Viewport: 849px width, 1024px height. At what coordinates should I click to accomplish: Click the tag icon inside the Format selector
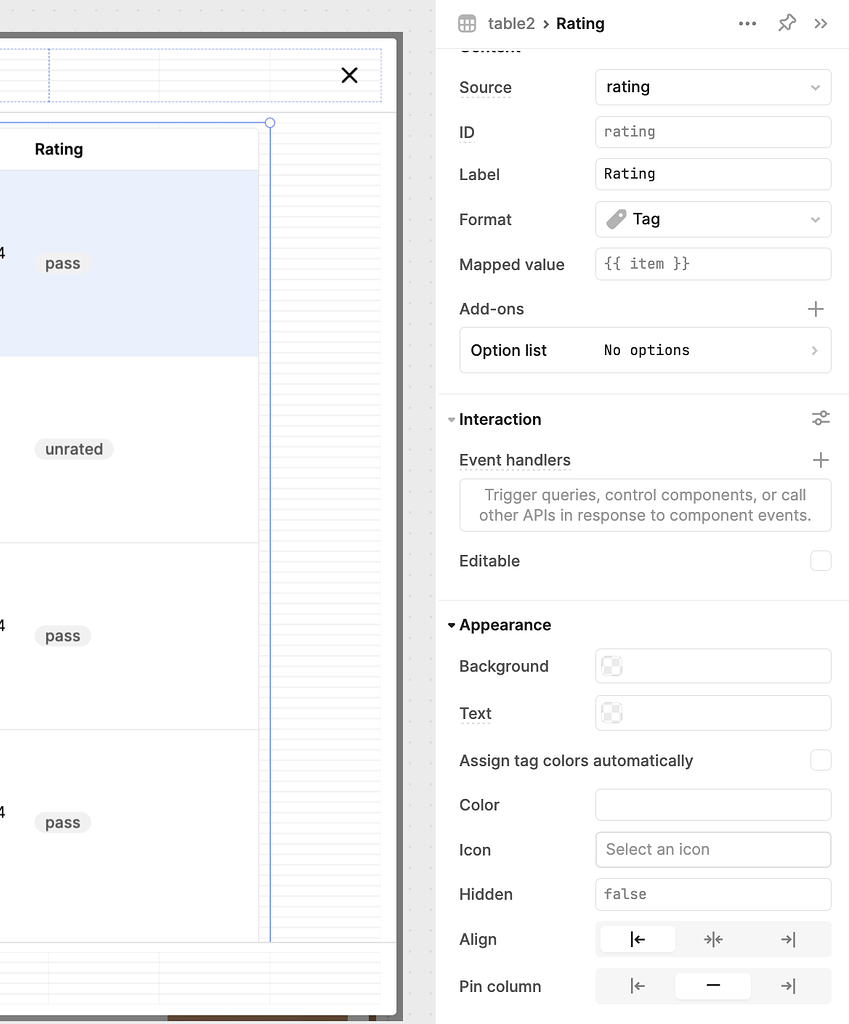click(x=616, y=219)
